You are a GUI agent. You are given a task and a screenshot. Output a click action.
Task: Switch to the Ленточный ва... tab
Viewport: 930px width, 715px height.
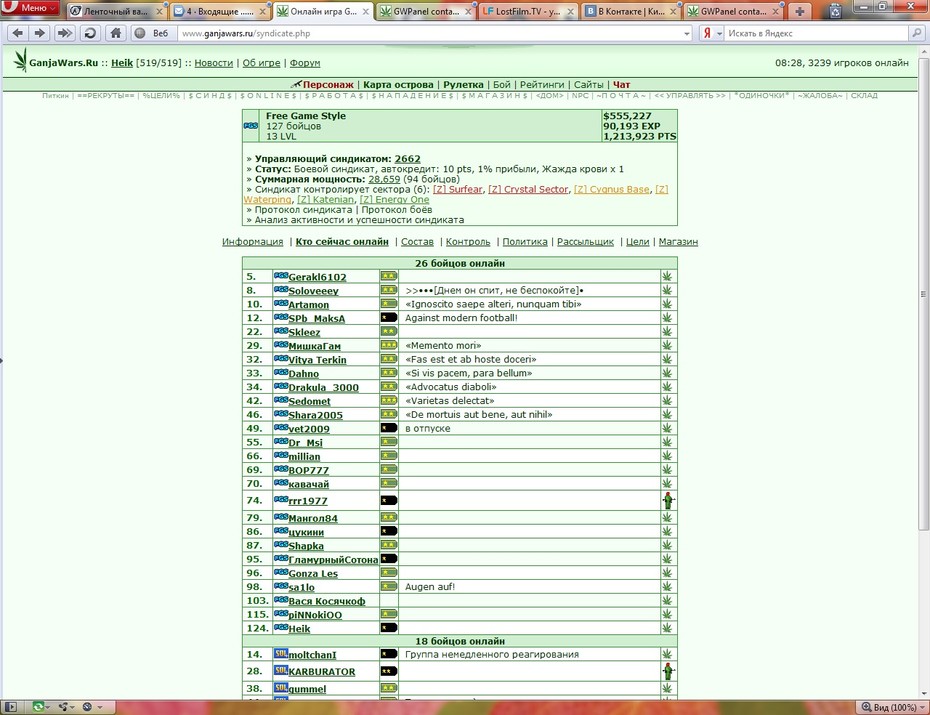click(x=116, y=11)
